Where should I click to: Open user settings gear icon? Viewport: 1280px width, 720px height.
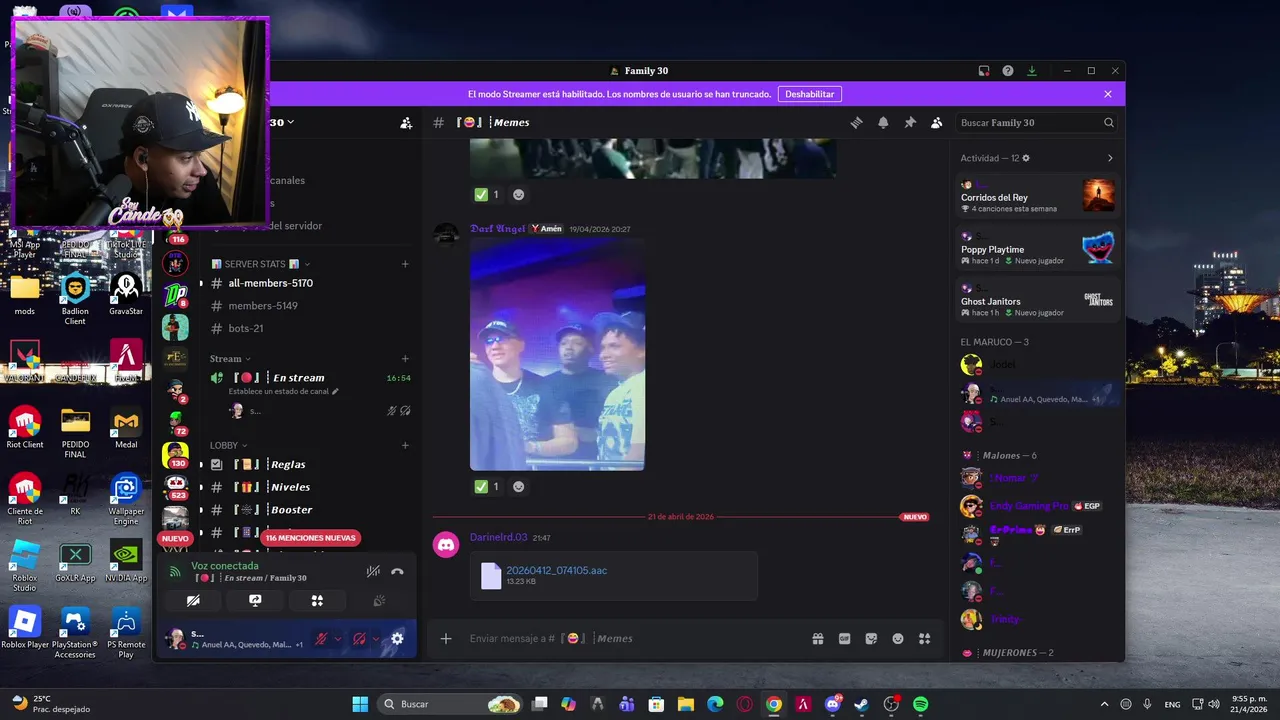point(397,639)
